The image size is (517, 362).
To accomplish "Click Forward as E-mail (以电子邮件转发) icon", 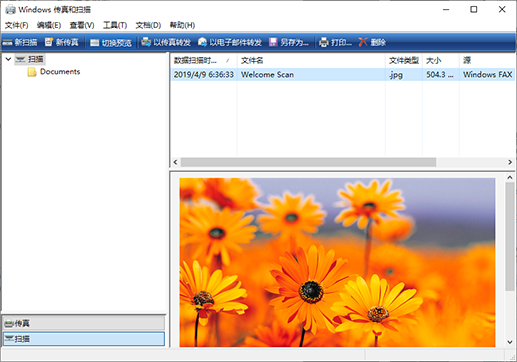I will point(202,42).
